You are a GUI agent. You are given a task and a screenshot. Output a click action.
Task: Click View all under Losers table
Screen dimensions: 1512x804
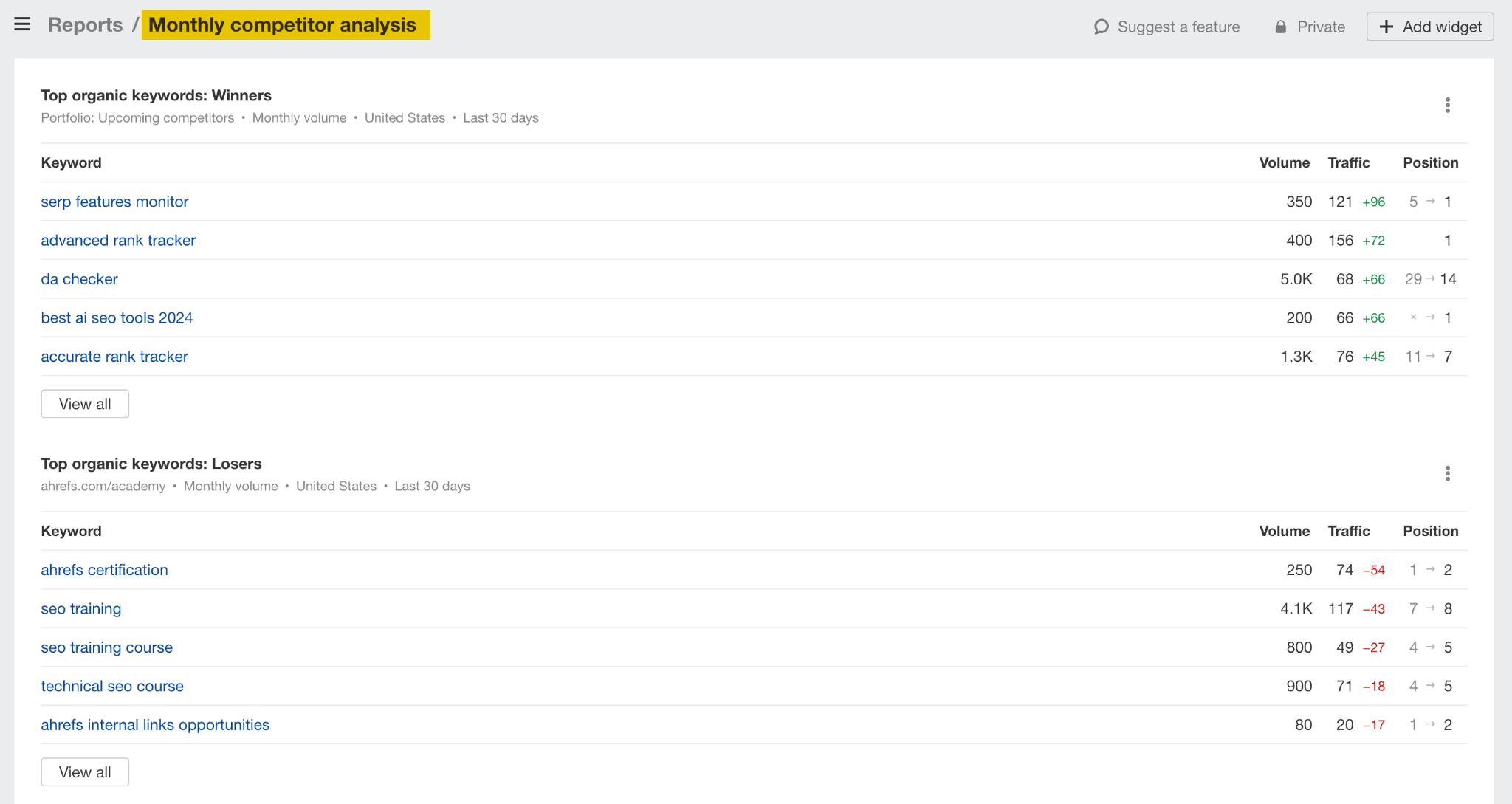click(x=85, y=772)
